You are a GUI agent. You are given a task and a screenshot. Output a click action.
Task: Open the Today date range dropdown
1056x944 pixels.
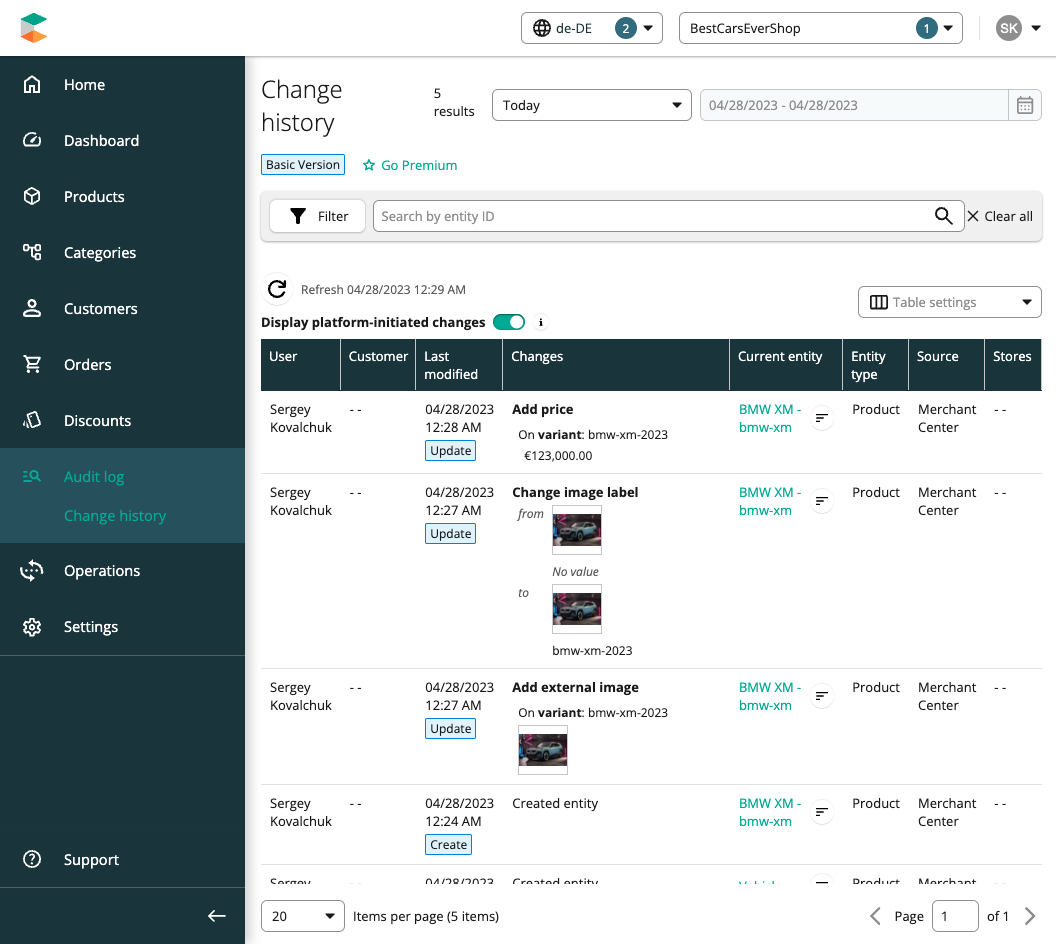point(591,105)
